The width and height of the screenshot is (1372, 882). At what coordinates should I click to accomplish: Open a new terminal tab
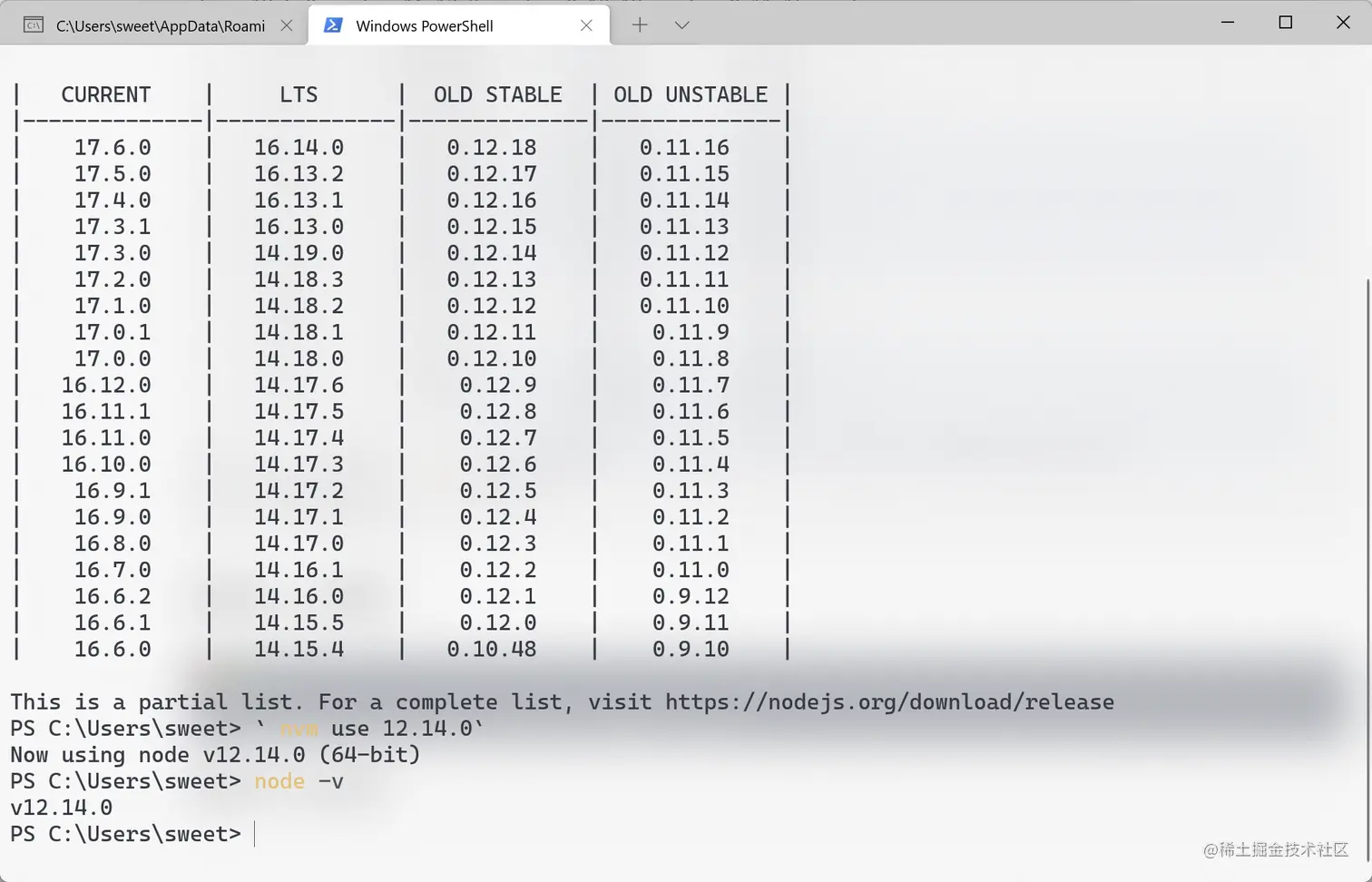point(640,25)
